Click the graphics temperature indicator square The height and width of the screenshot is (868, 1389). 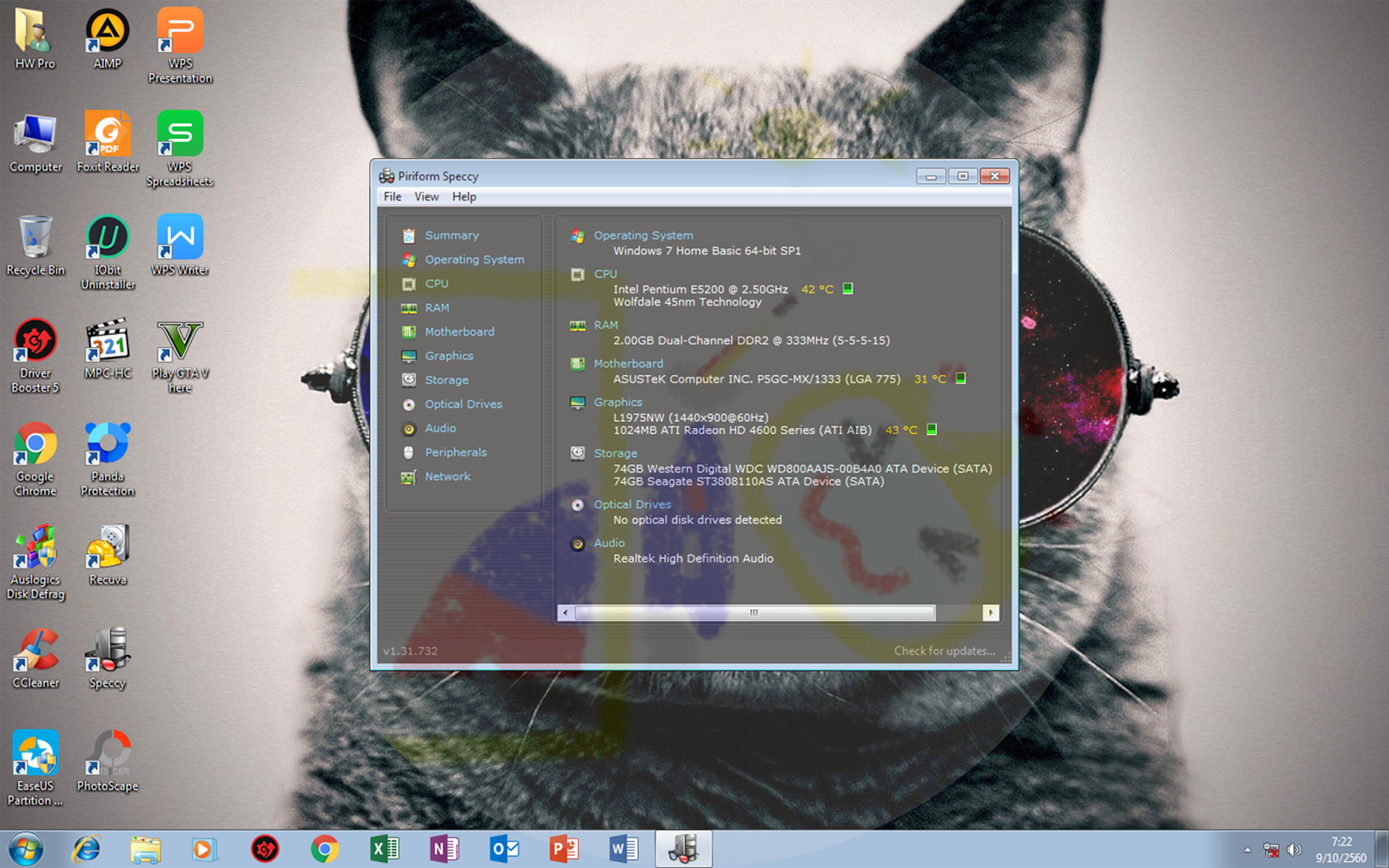coord(931,430)
